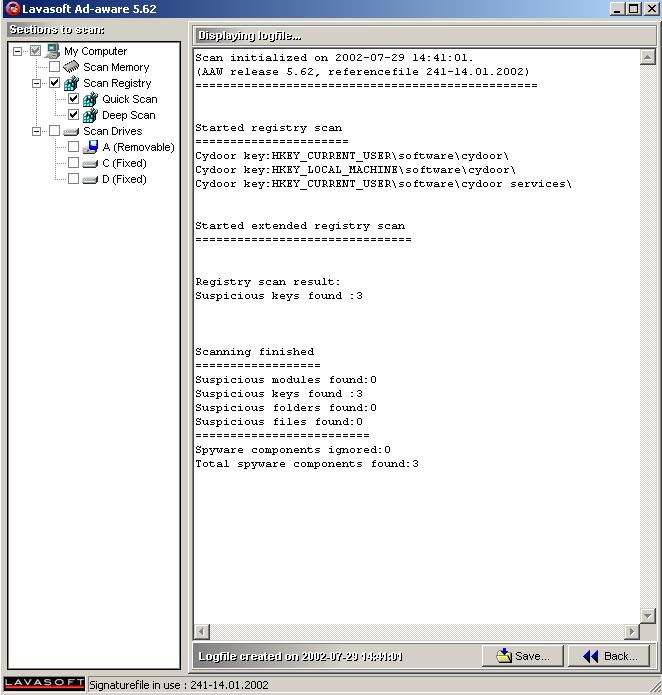Click the Lavasoft logo in status bar
The image size is (662, 695).
(x=44, y=683)
